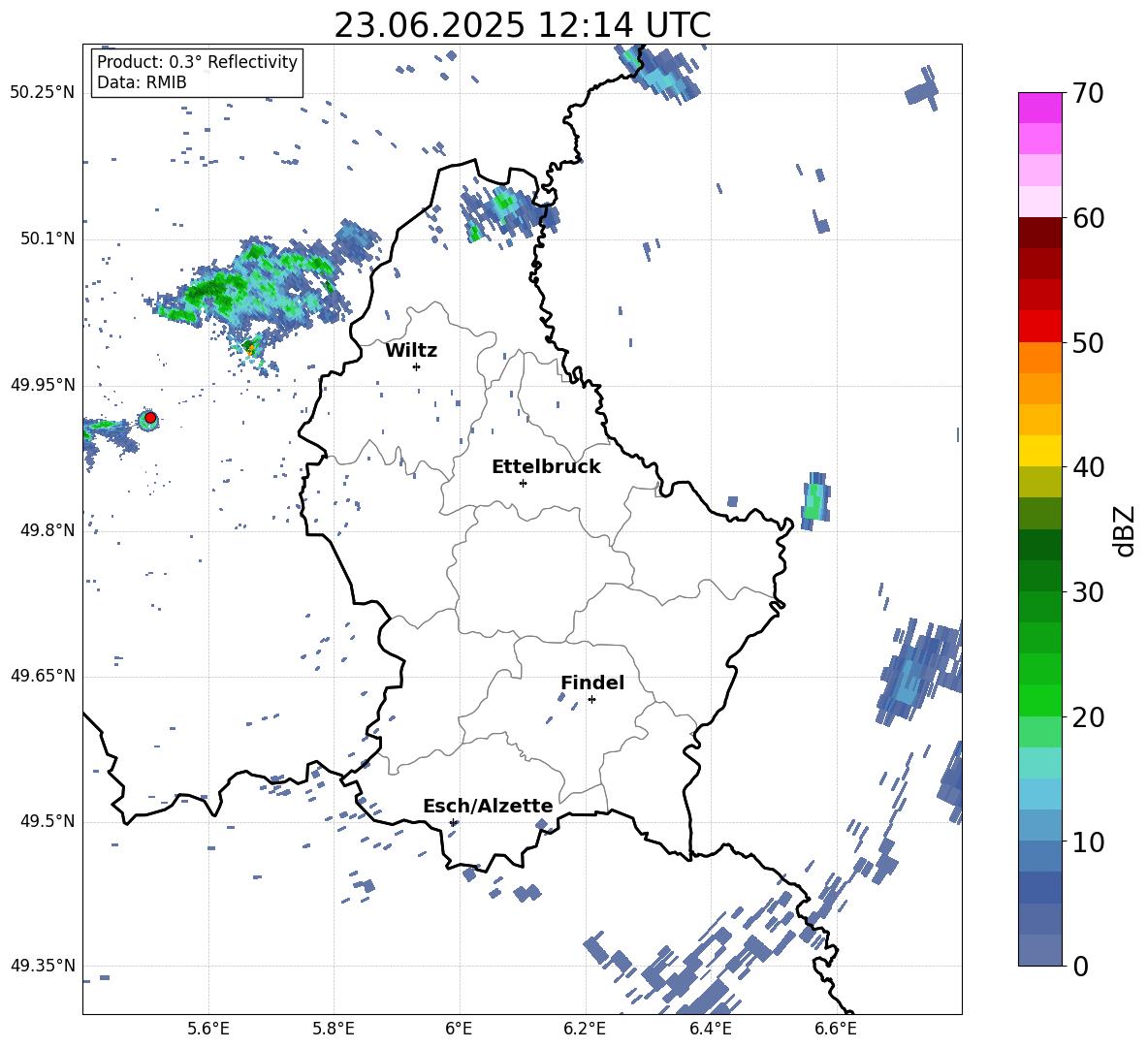The width and height of the screenshot is (1148, 1048).
Task: Click the colorbar value 0
Action: pyautogui.click(x=1080, y=966)
